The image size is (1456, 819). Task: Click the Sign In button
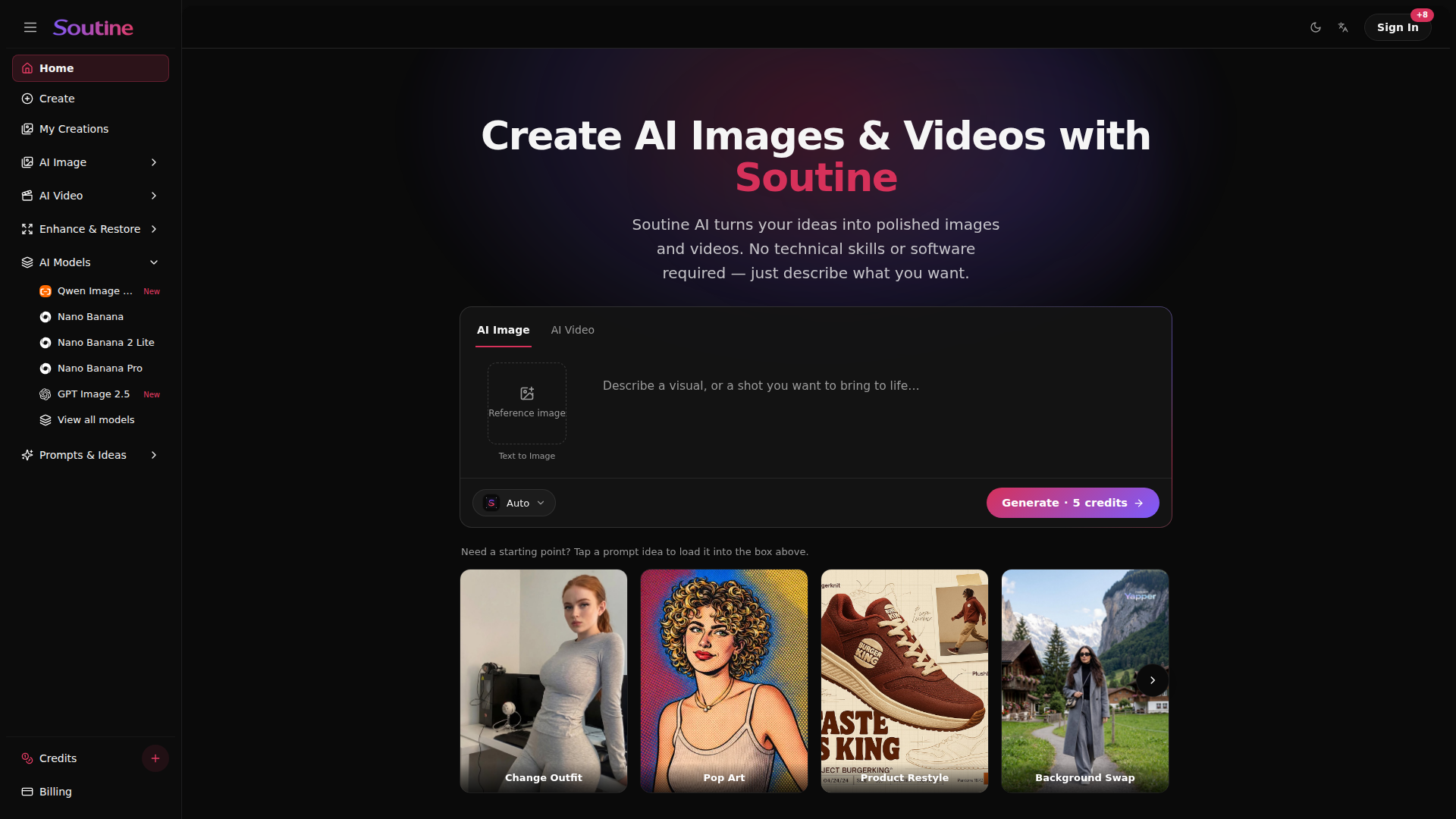[x=1398, y=27]
